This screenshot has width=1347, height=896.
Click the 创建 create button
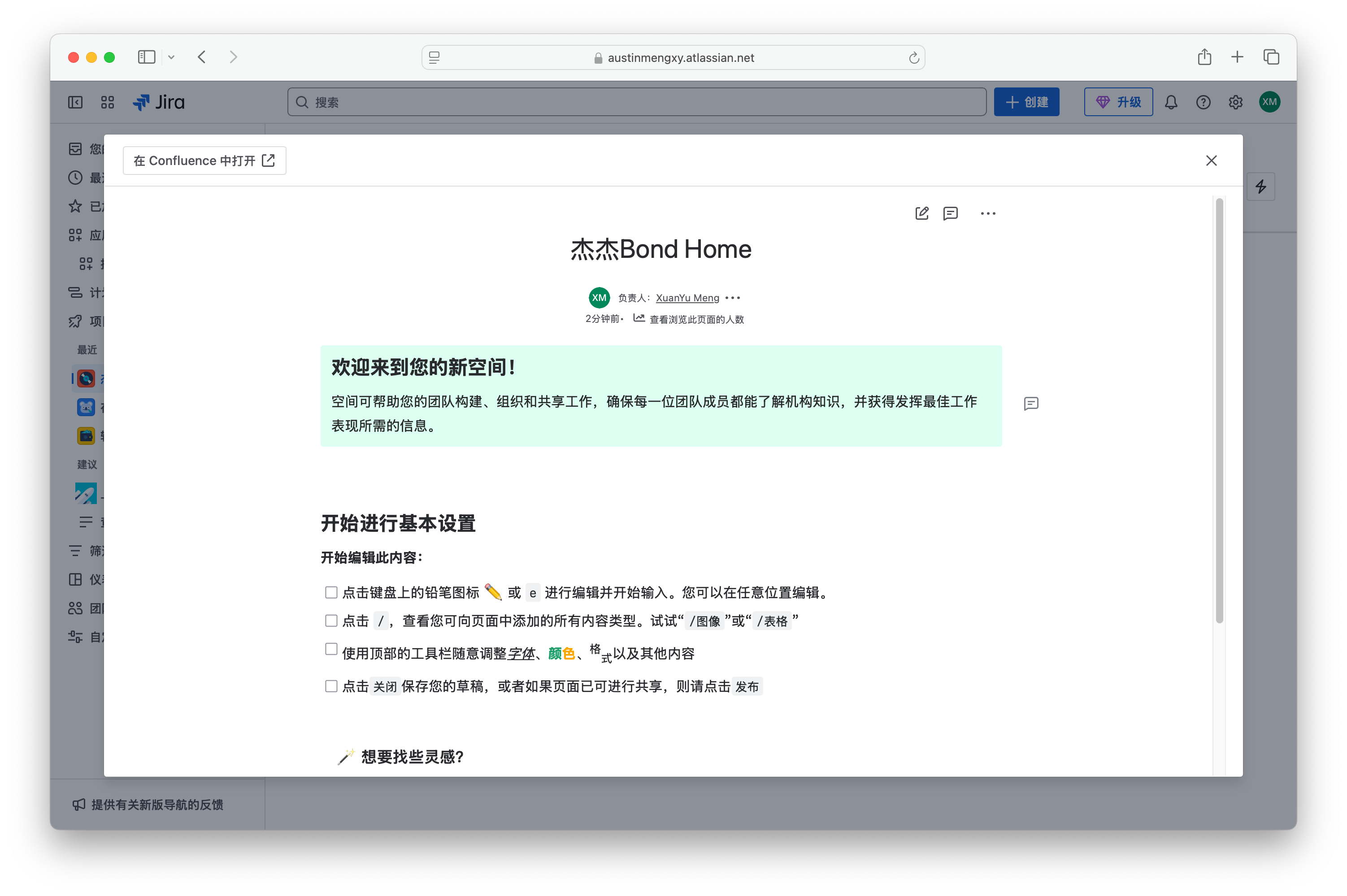(1026, 102)
